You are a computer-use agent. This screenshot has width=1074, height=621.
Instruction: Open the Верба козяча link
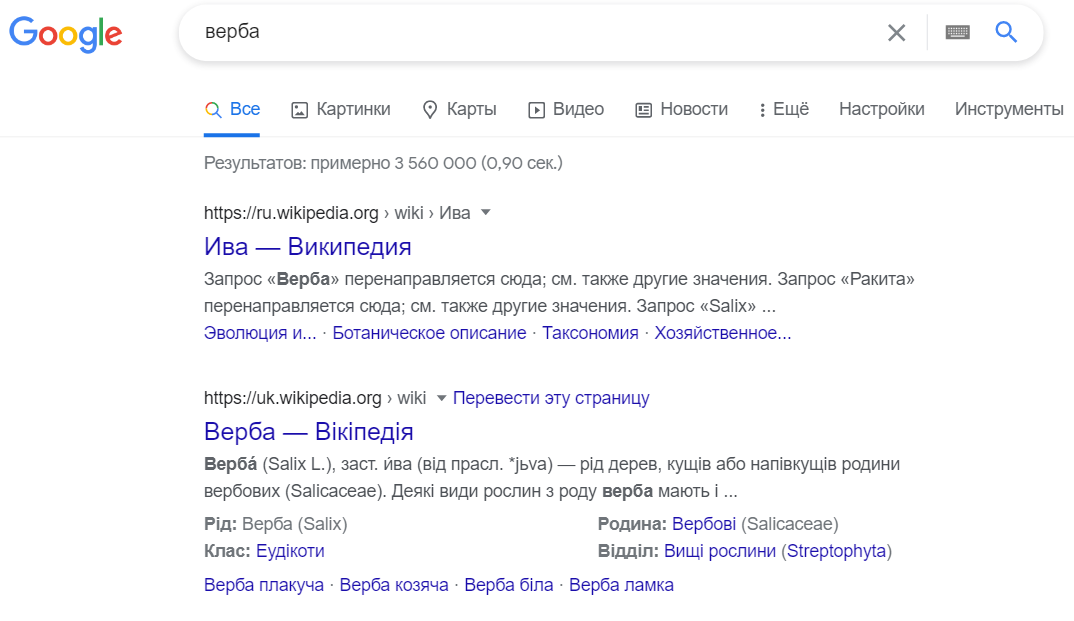pos(394,585)
